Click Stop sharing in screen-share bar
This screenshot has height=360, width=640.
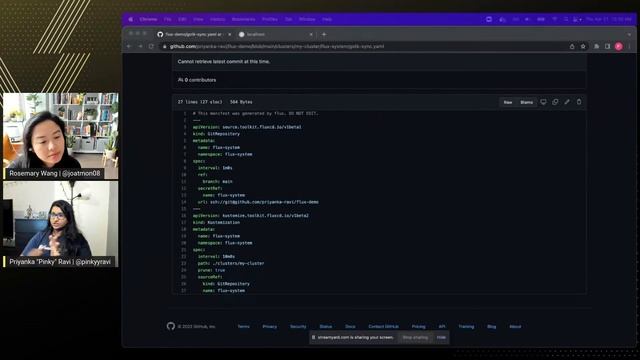pos(415,338)
